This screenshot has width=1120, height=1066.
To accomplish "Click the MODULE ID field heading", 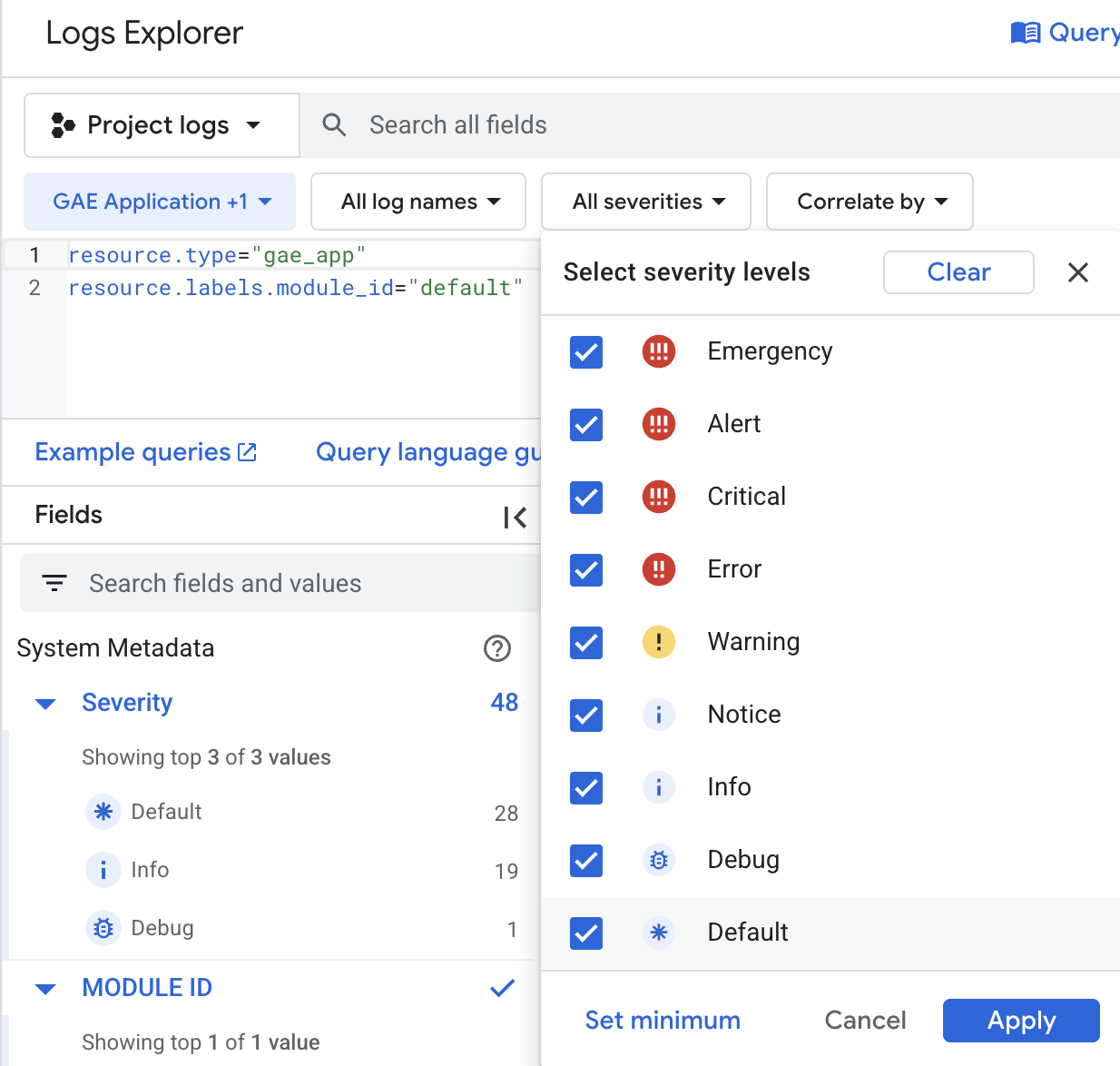I will [x=147, y=988].
